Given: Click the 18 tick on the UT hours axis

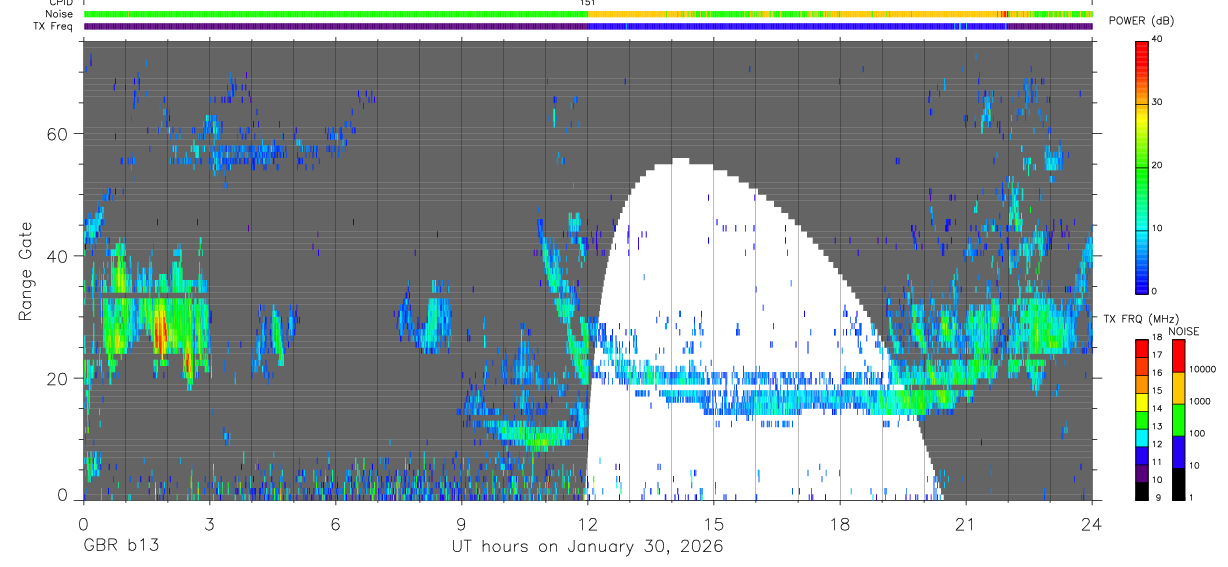Looking at the screenshot, I should pos(839,523).
